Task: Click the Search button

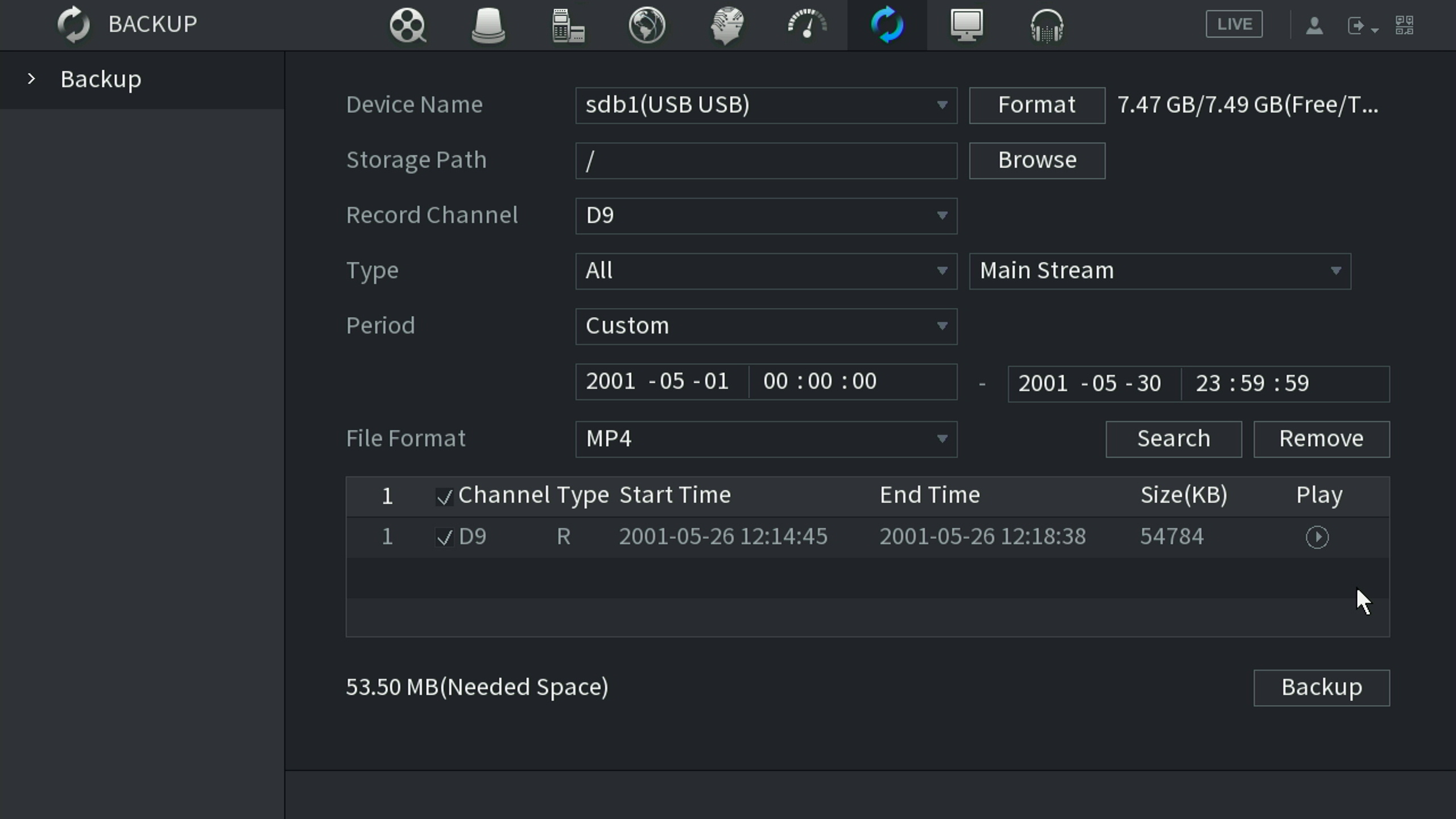Action: (x=1173, y=439)
